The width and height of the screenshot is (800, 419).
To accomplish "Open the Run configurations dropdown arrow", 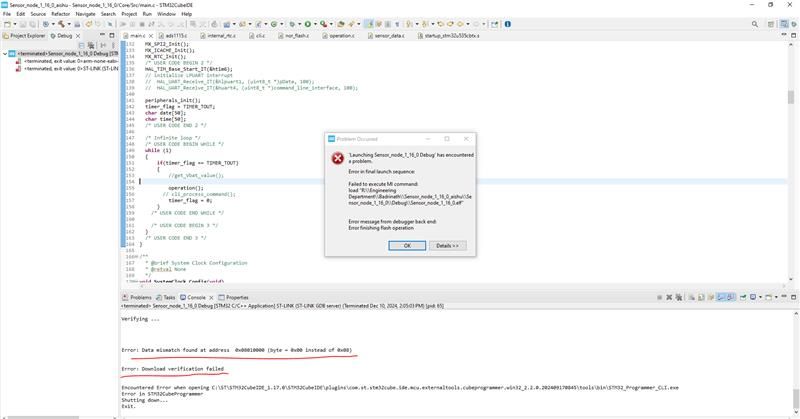I will (315, 24).
